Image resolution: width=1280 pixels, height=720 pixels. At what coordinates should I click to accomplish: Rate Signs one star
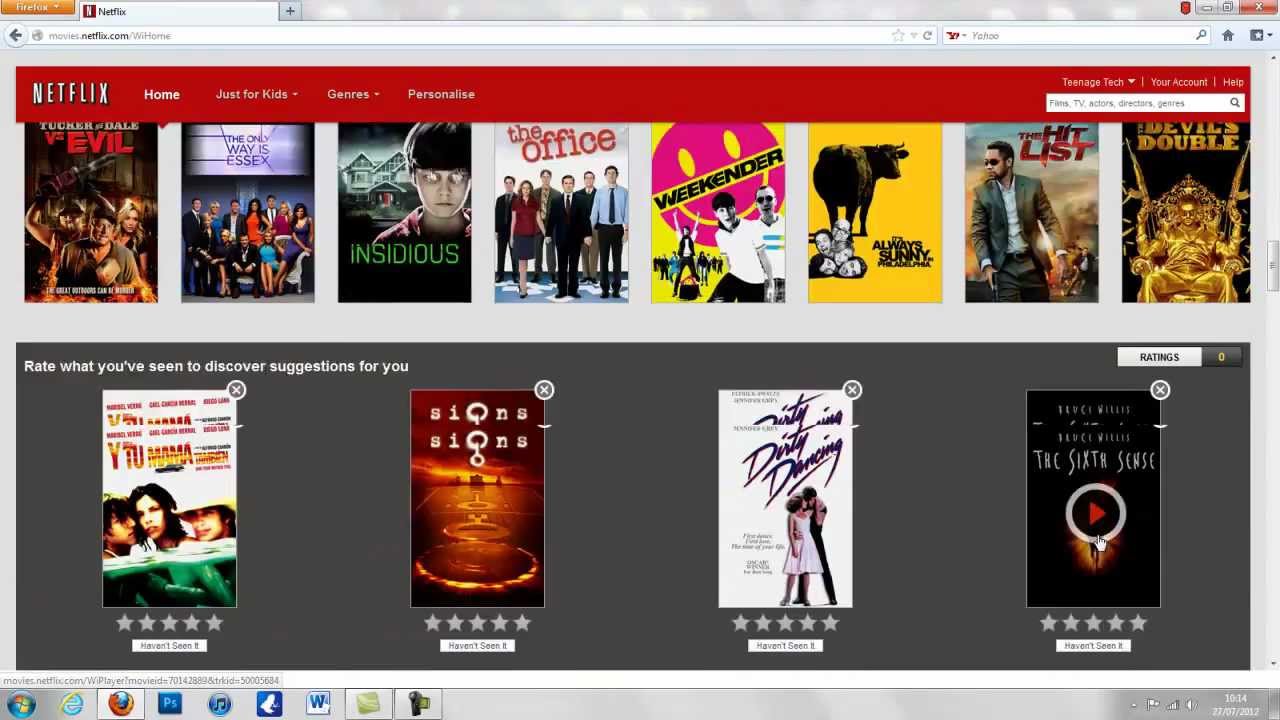pyautogui.click(x=433, y=623)
